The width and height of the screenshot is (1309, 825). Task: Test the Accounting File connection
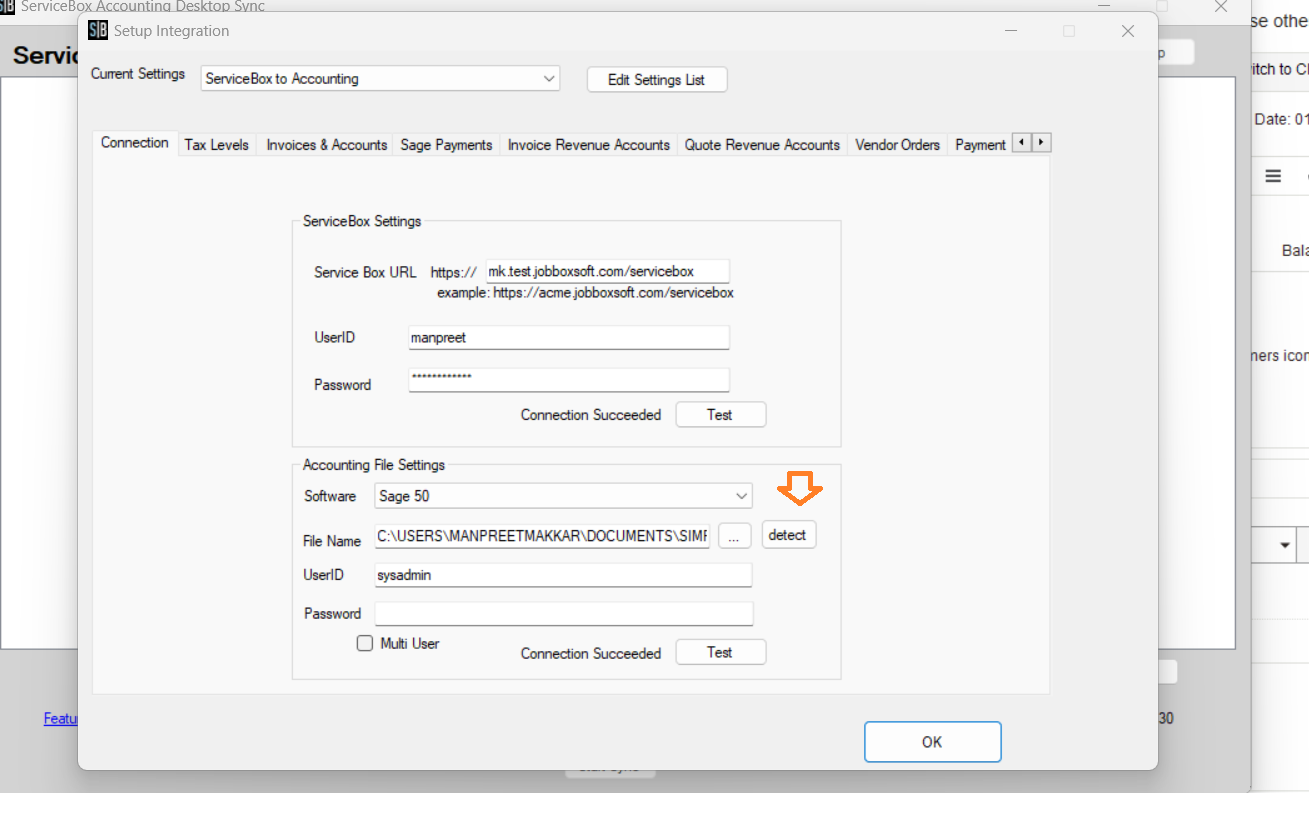pyautogui.click(x=720, y=652)
